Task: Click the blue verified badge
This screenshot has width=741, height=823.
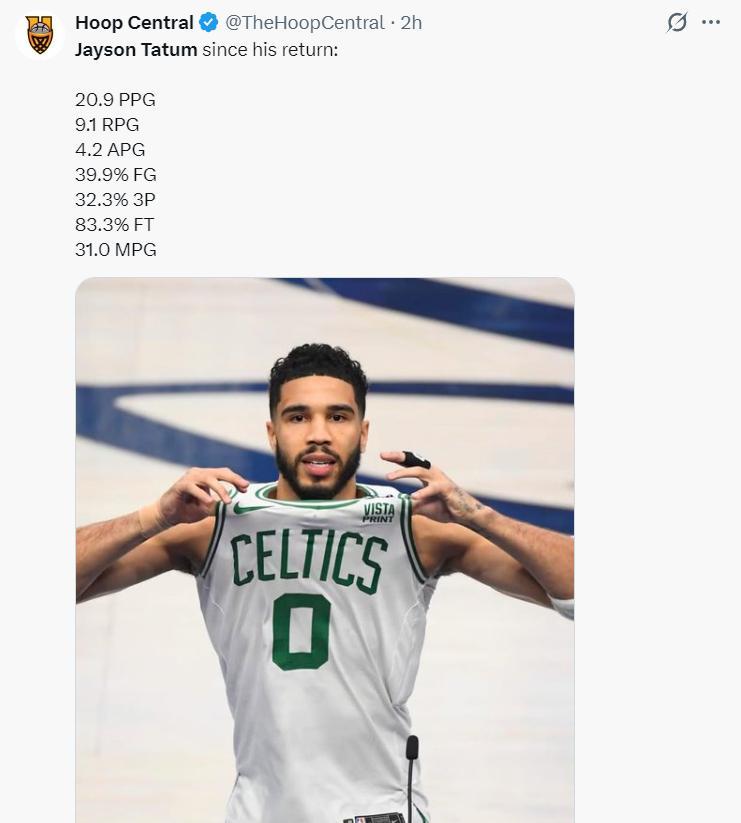Action: click(x=208, y=22)
